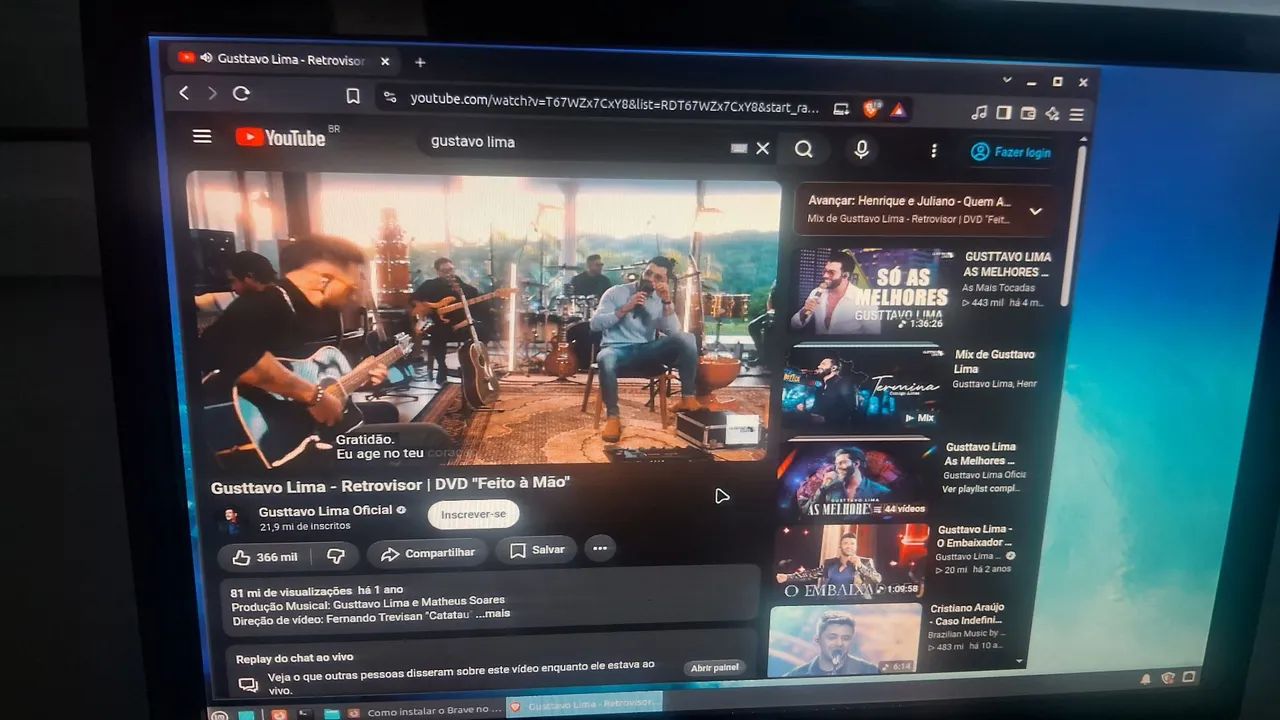Open Brave Wallet icon
Screen dimensions: 1280x720
(x=1028, y=114)
